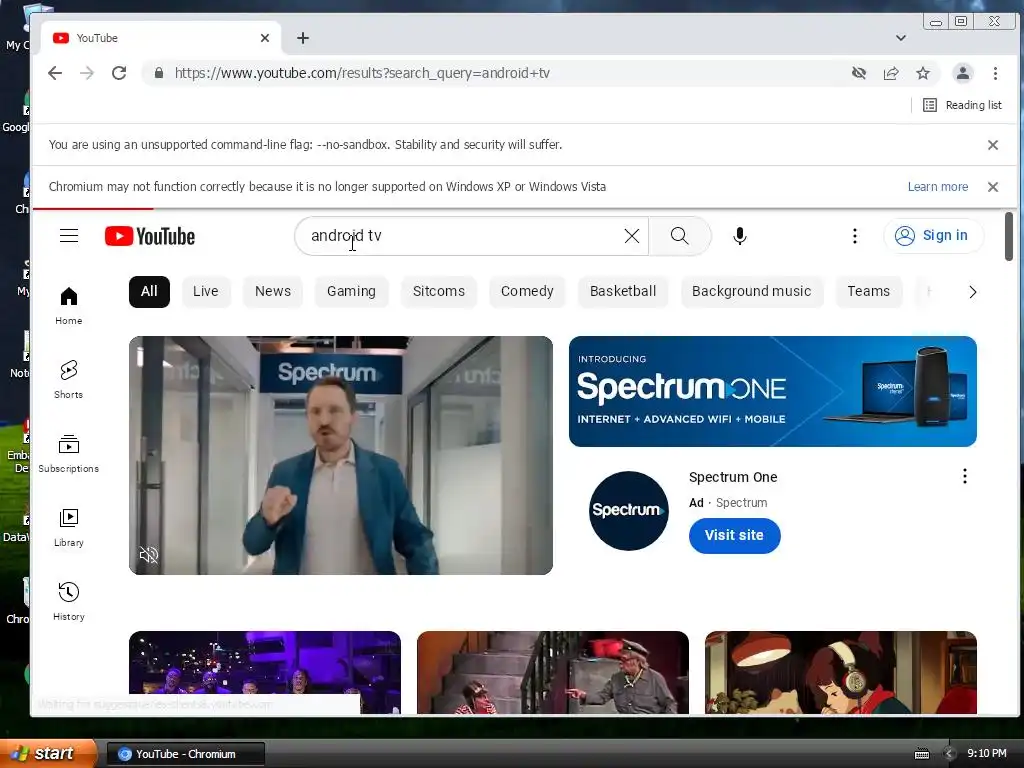Click the address bar URL
Screen dimensions: 1024x768
[362, 73]
